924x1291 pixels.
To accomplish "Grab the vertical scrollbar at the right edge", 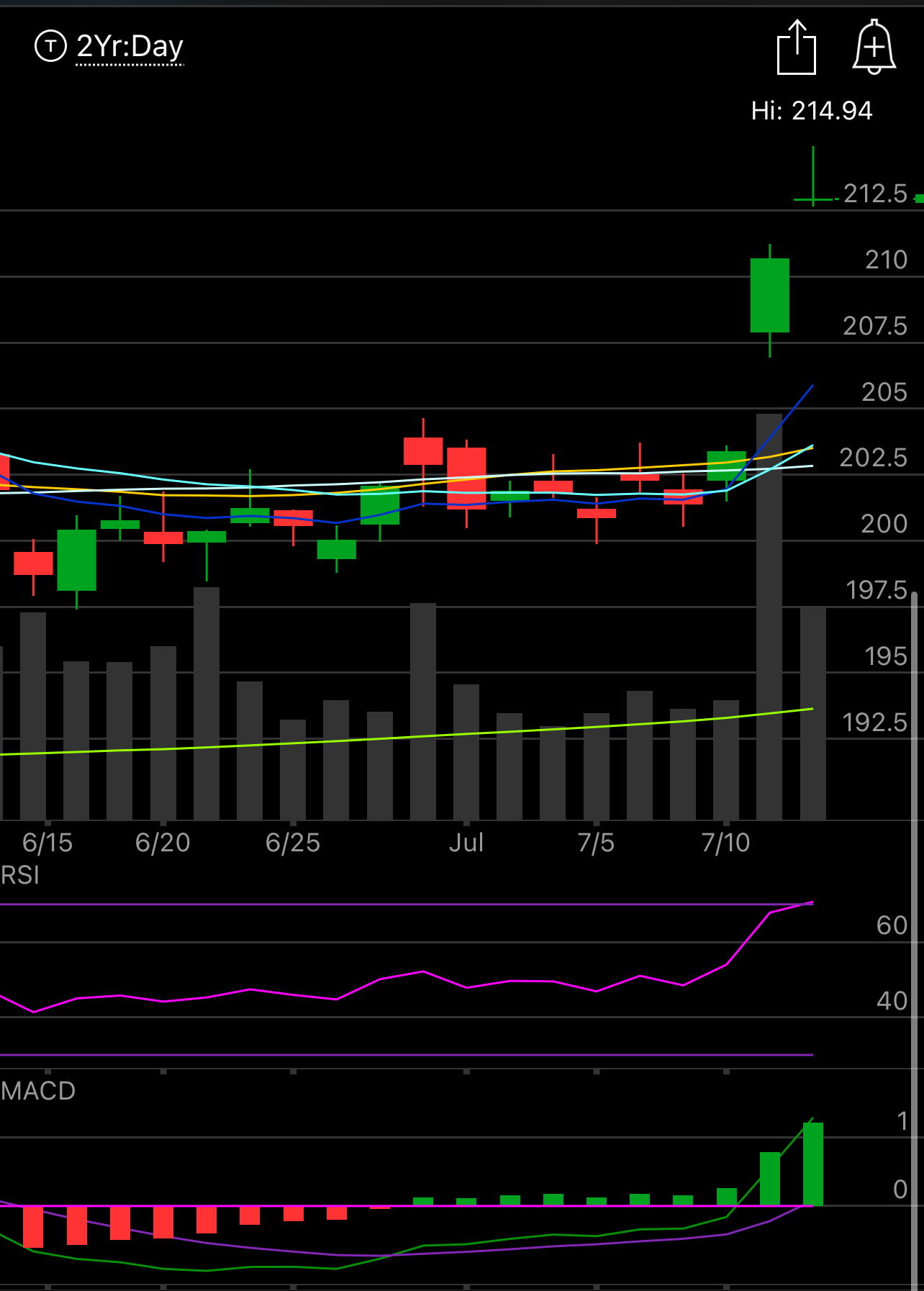I will [914, 941].
